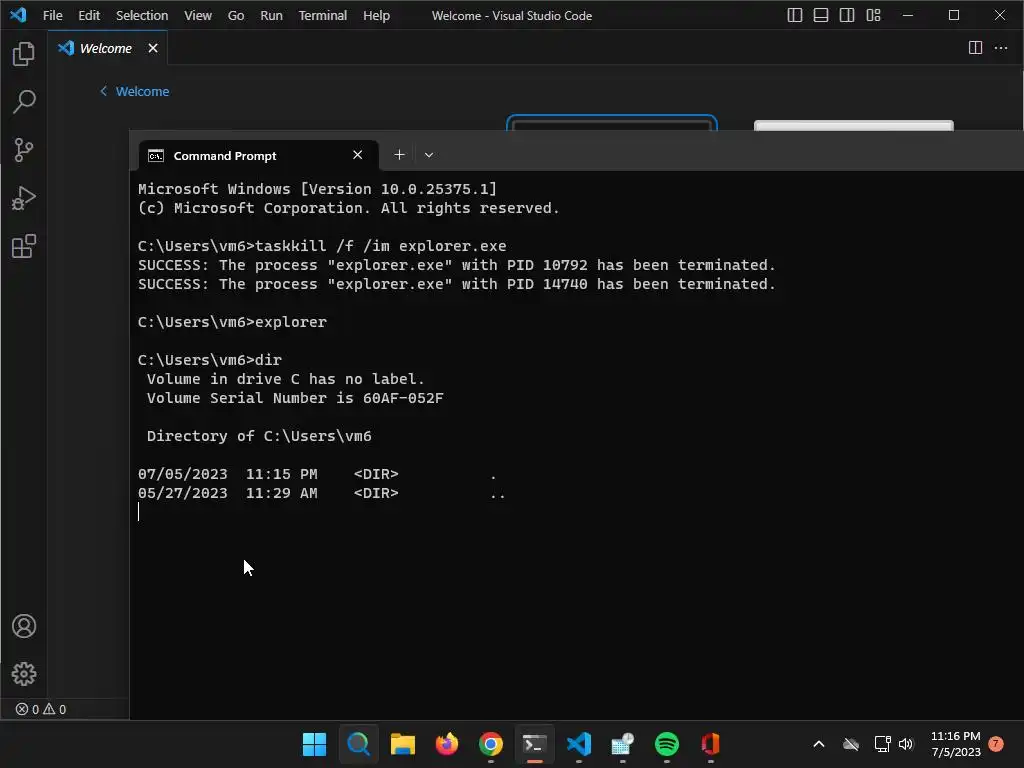This screenshot has height=768, width=1024.
Task: Open the Search view in activity bar
Action: [24, 101]
